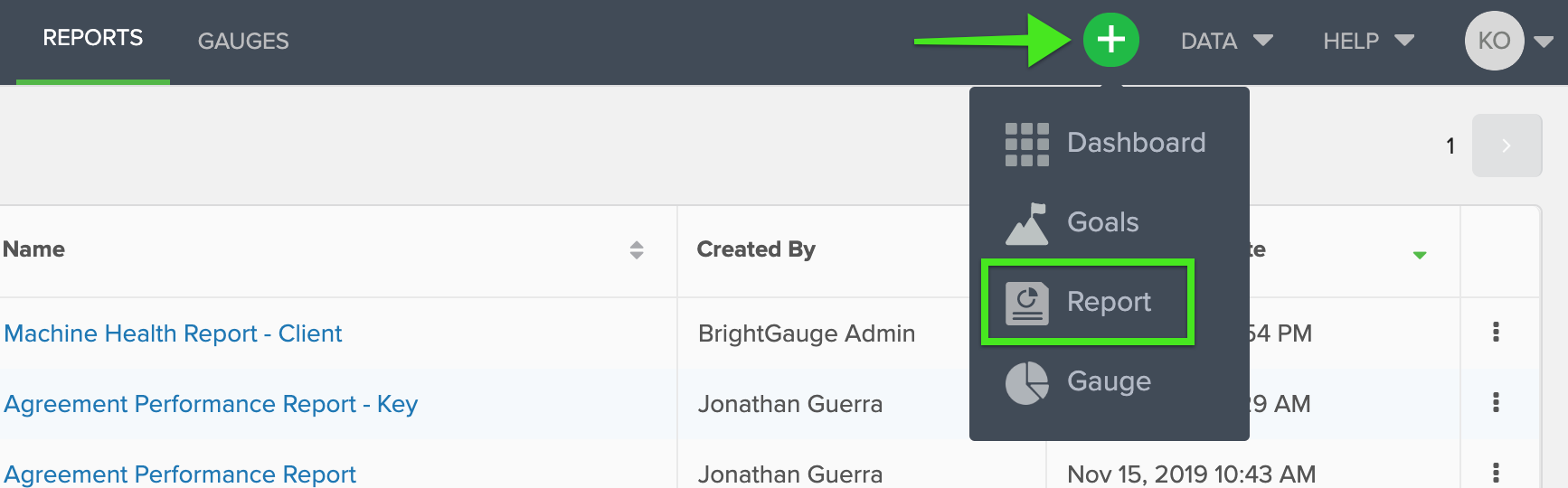Click the Created By column header
Image resolution: width=1568 pixels, height=488 pixels.
[x=756, y=249]
